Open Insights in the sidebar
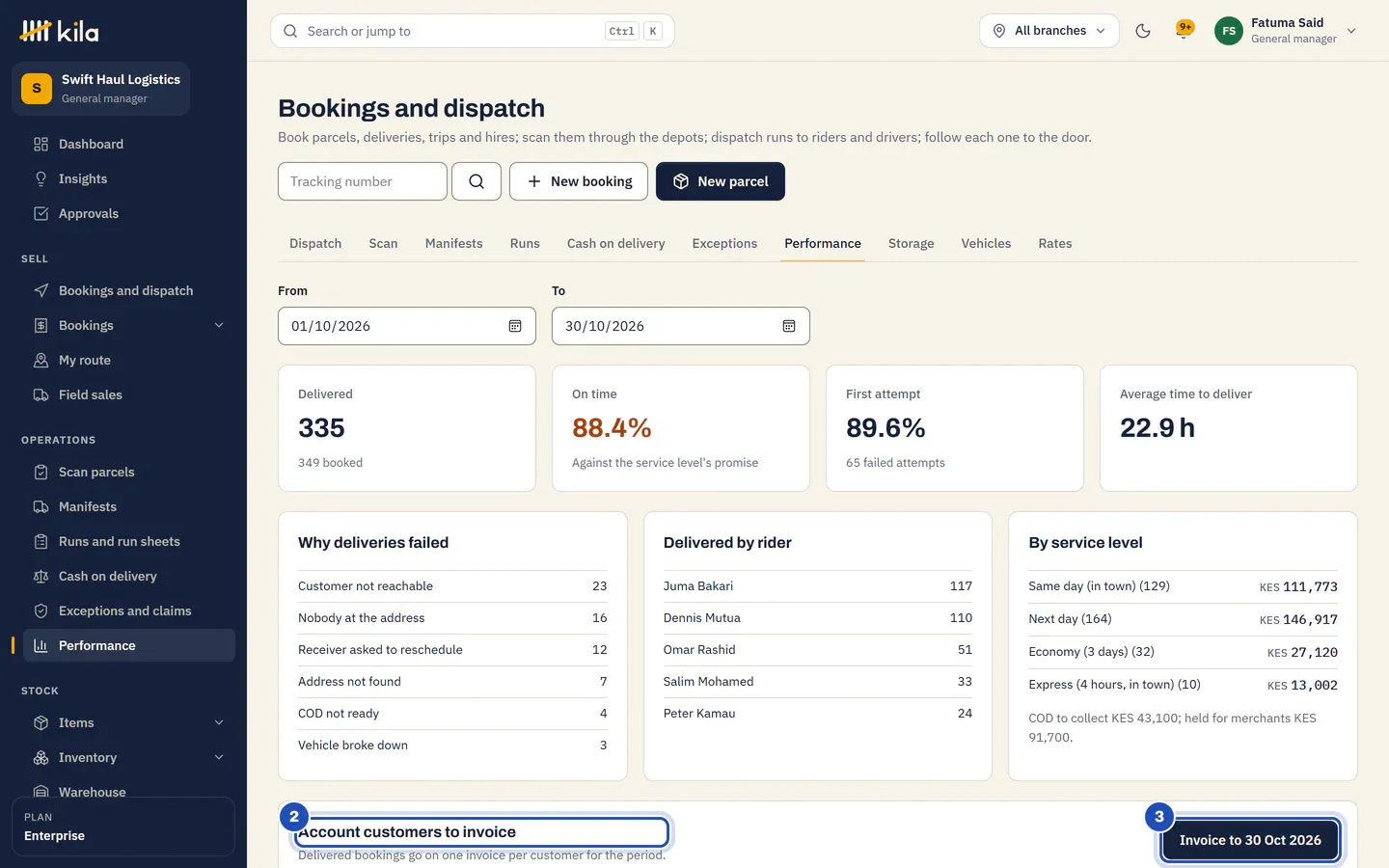This screenshot has width=1389, height=868. (129, 178)
